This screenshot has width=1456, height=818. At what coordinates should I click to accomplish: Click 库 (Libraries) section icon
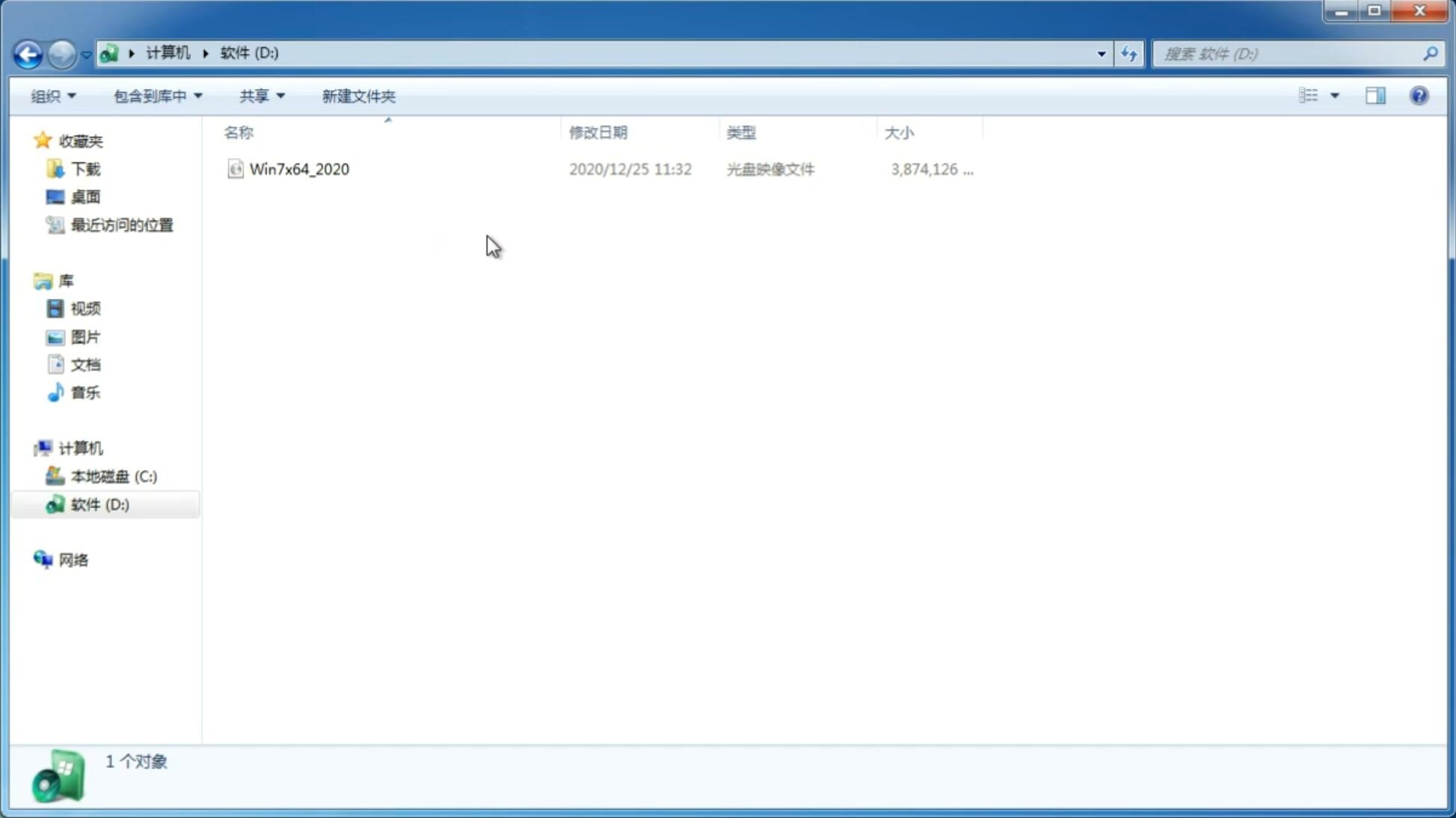point(43,280)
